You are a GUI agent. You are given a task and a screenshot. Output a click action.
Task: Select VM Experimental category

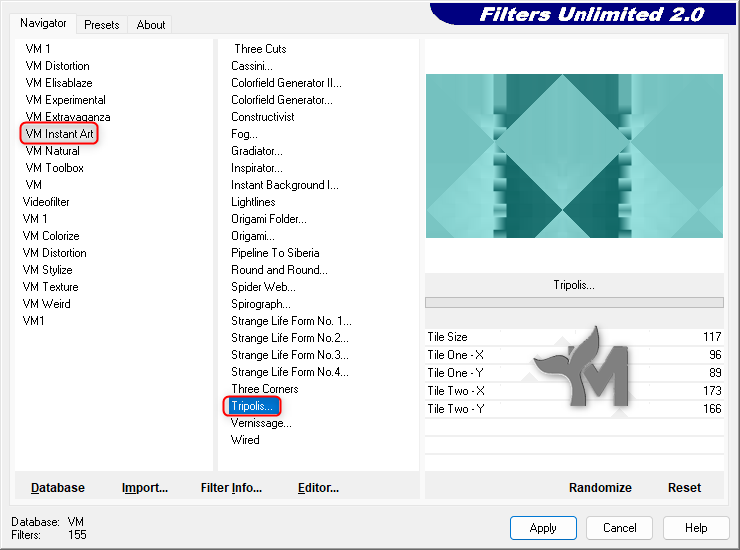click(66, 100)
